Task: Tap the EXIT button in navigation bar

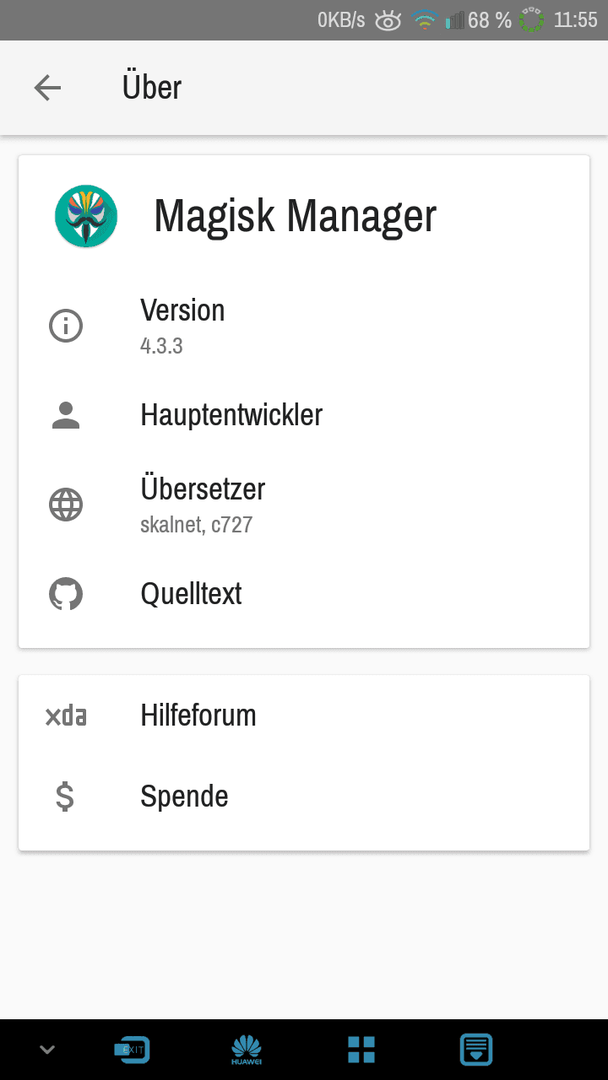Action: coord(132,1050)
